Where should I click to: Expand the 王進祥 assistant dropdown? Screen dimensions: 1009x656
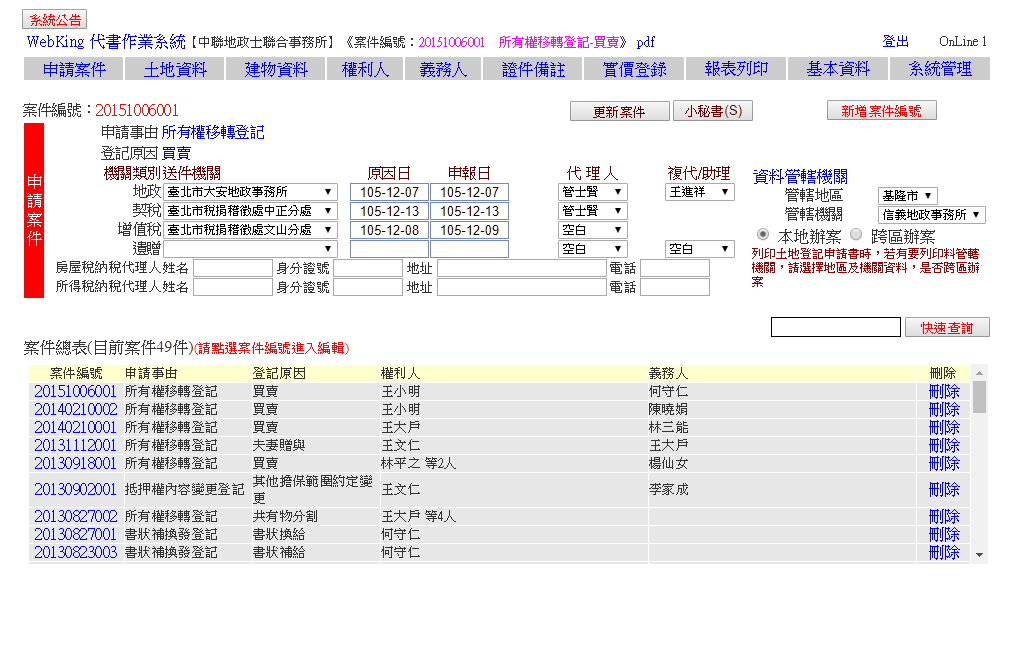[x=699, y=192]
